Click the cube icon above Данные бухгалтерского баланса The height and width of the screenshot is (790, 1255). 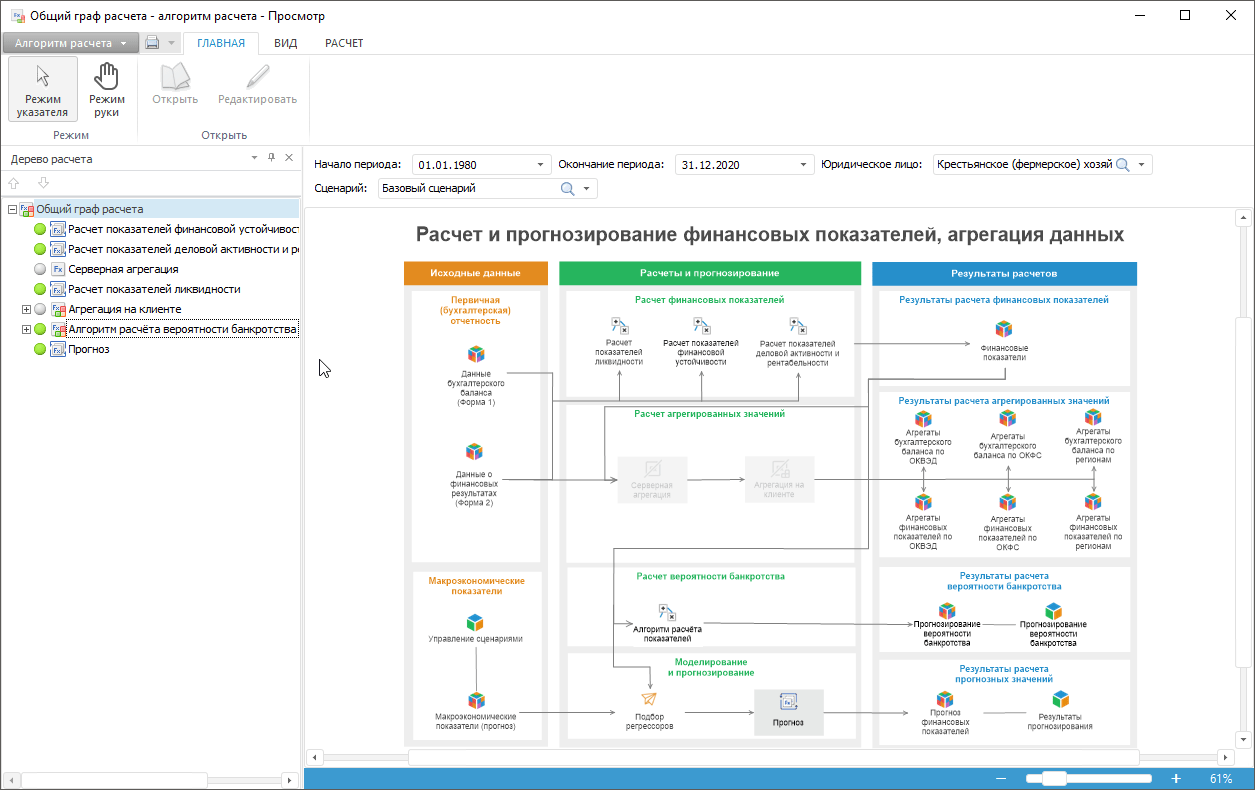click(477, 354)
